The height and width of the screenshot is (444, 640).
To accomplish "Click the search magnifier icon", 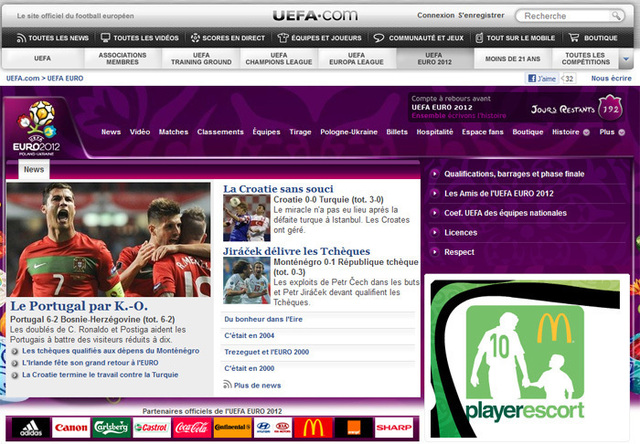I will (618, 16).
